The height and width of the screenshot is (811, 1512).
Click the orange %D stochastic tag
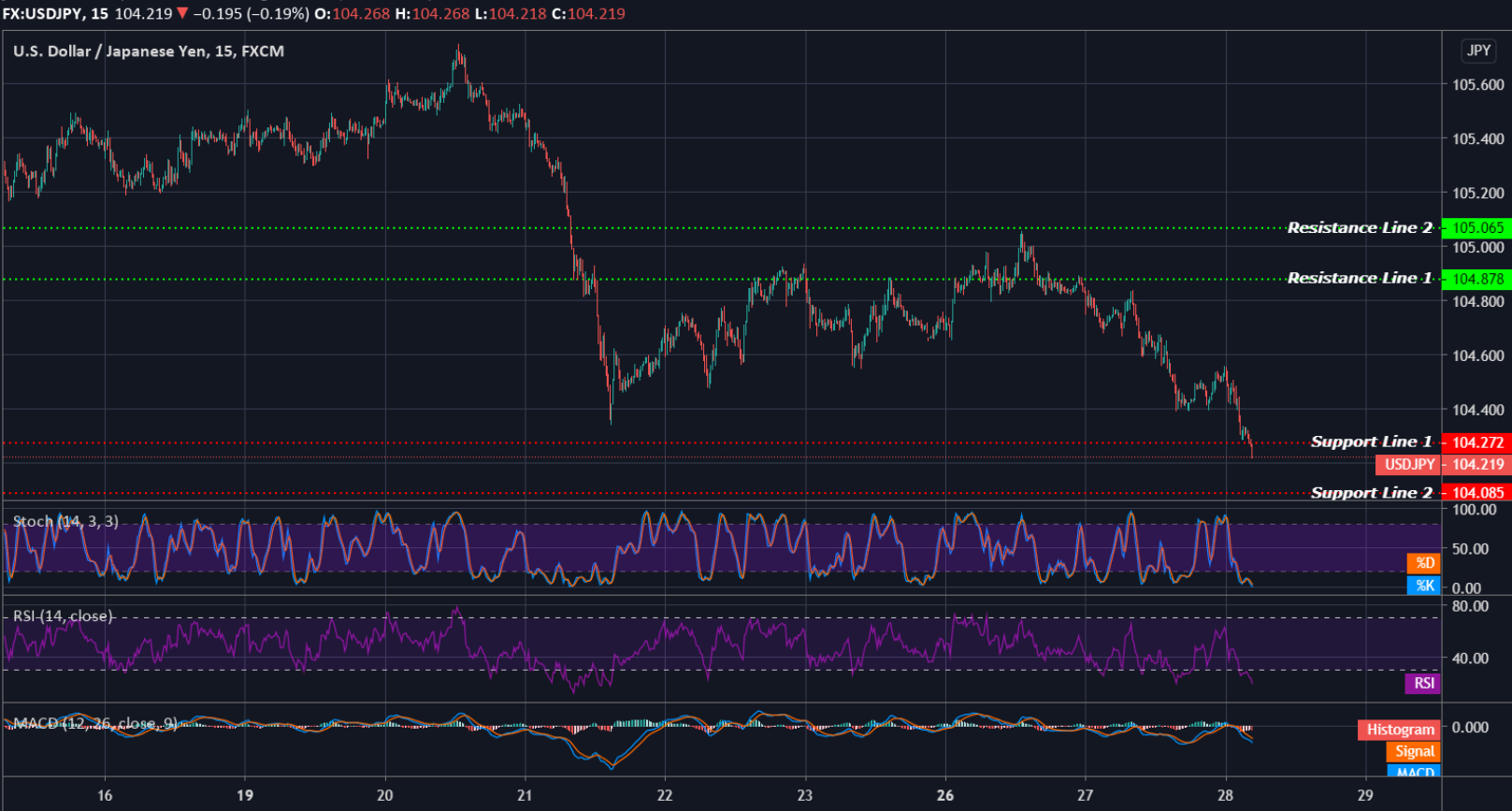(1424, 563)
